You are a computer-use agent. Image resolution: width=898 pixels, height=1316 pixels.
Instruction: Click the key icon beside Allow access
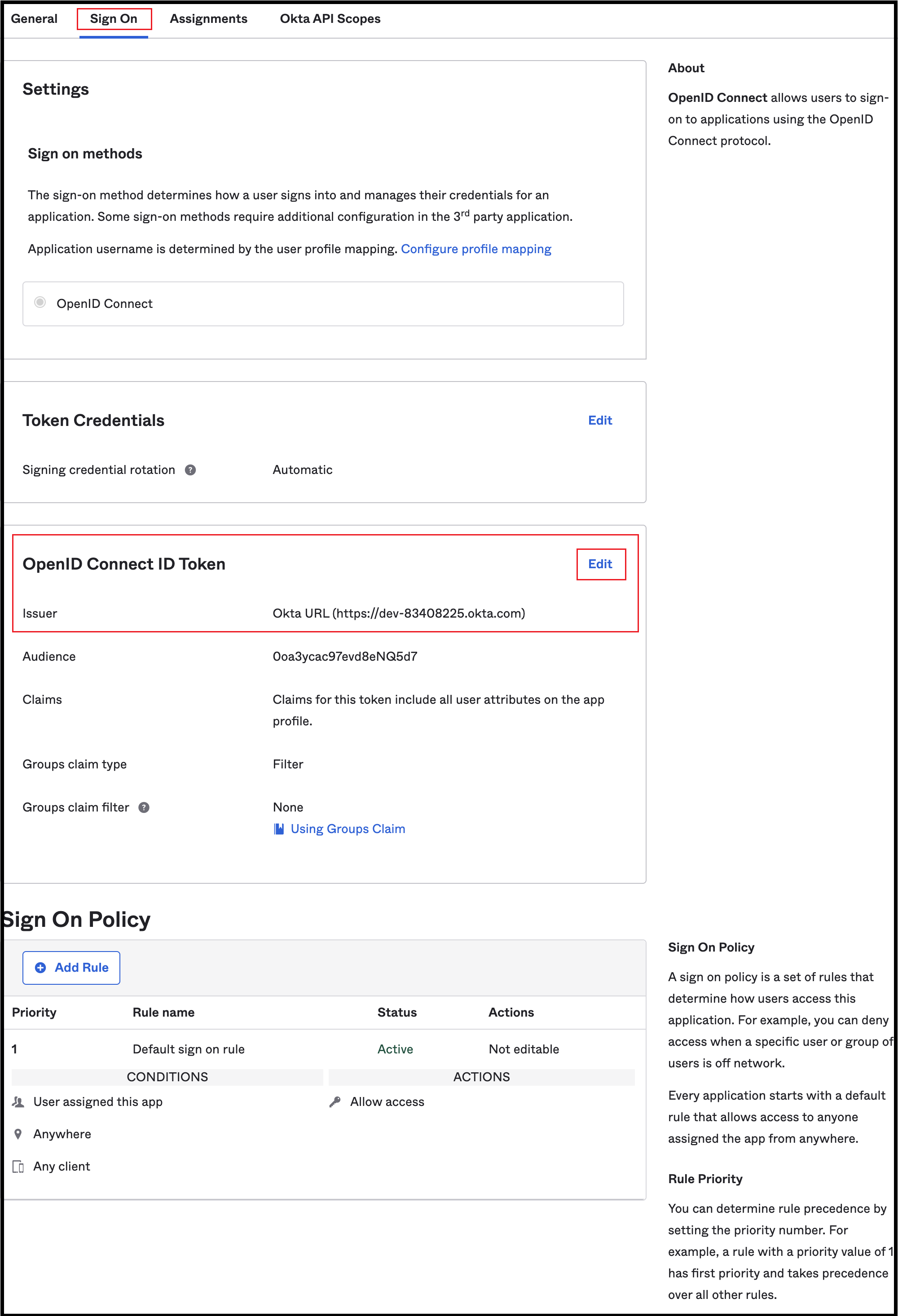click(x=335, y=1101)
